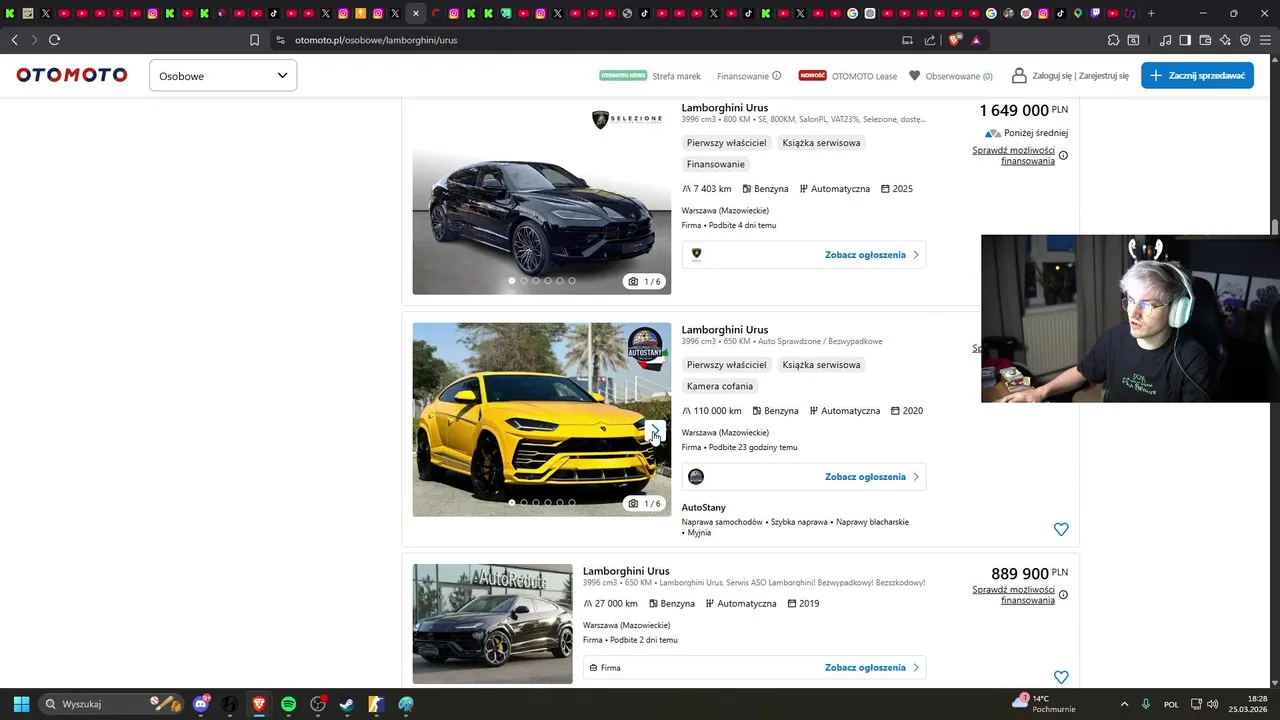Image resolution: width=1280 pixels, height=720 pixels.
Task: Open OBS Studio from taskbar
Action: point(318,704)
